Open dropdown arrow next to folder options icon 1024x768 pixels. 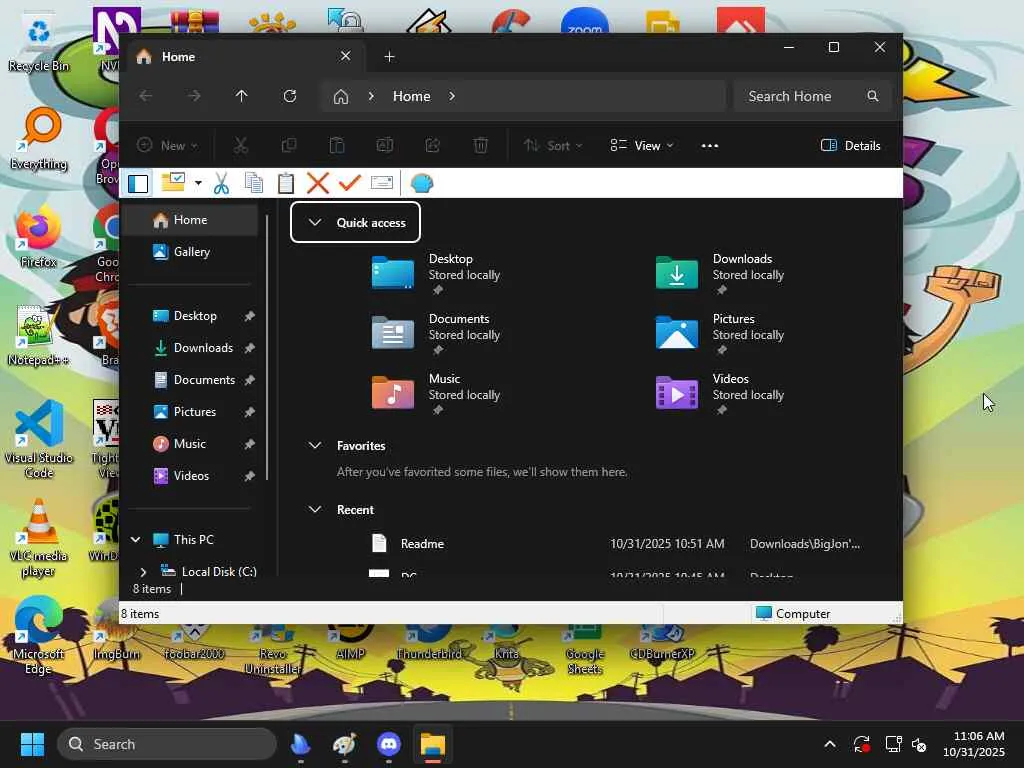pos(198,184)
